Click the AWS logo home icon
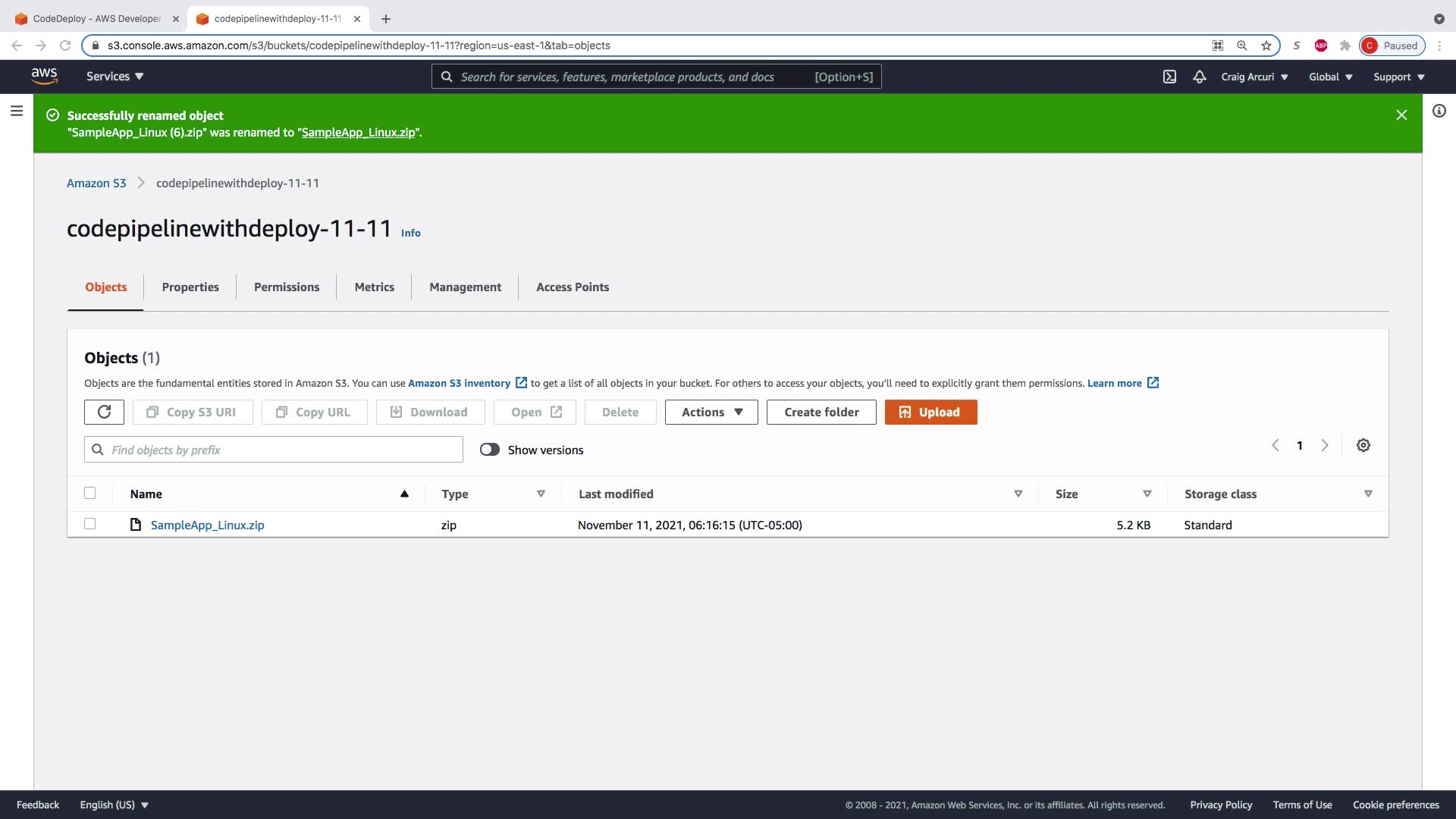Viewport: 1456px width, 819px height. click(x=44, y=76)
